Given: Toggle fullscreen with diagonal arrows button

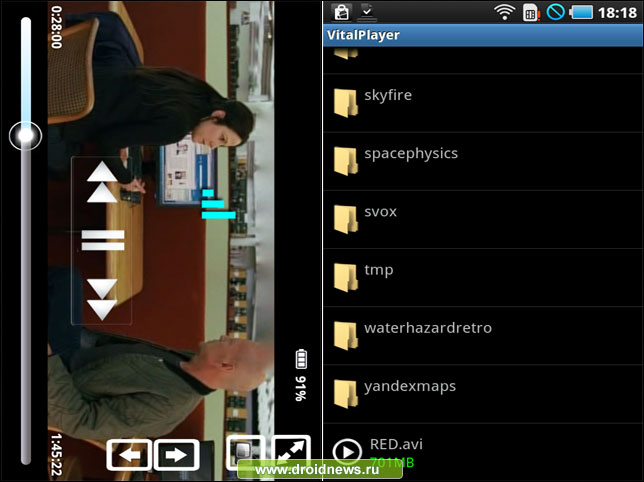Looking at the screenshot, I should click(291, 451).
